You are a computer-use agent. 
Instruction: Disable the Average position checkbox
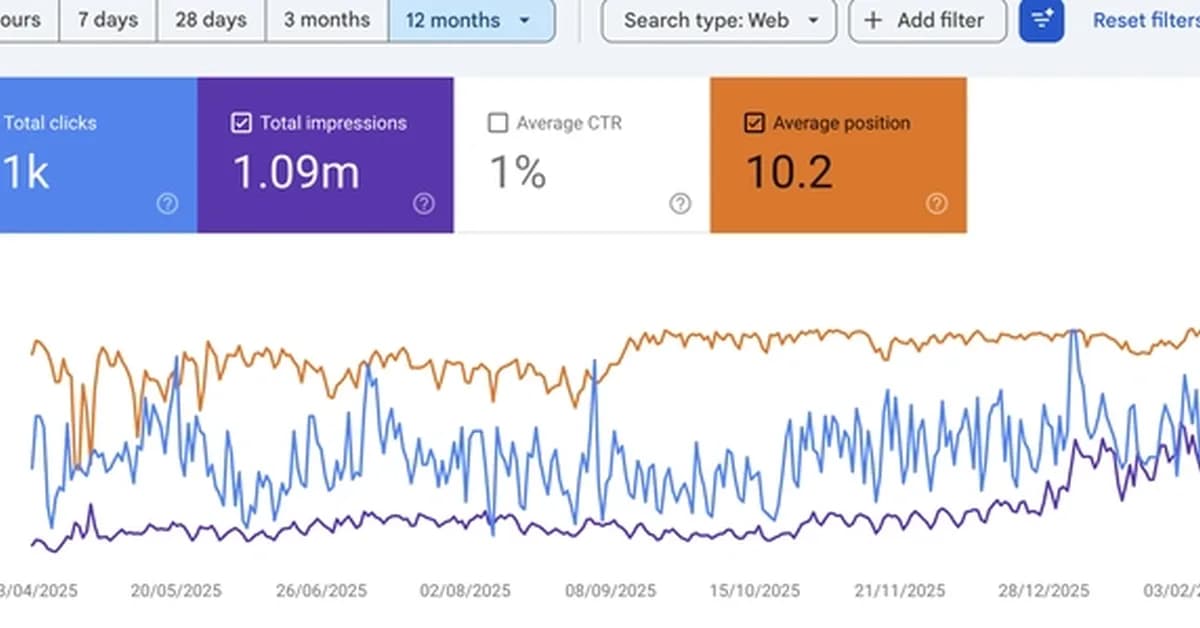tap(754, 122)
